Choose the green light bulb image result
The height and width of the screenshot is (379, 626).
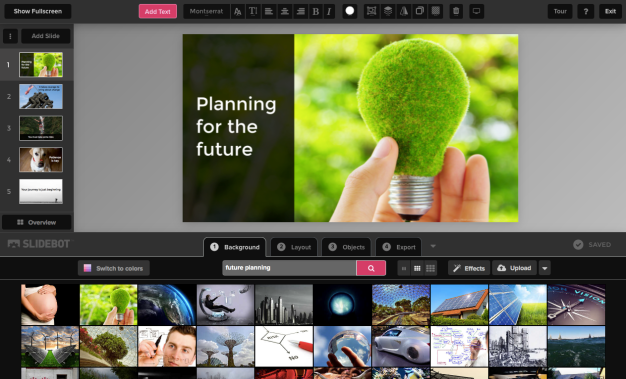click(108, 304)
